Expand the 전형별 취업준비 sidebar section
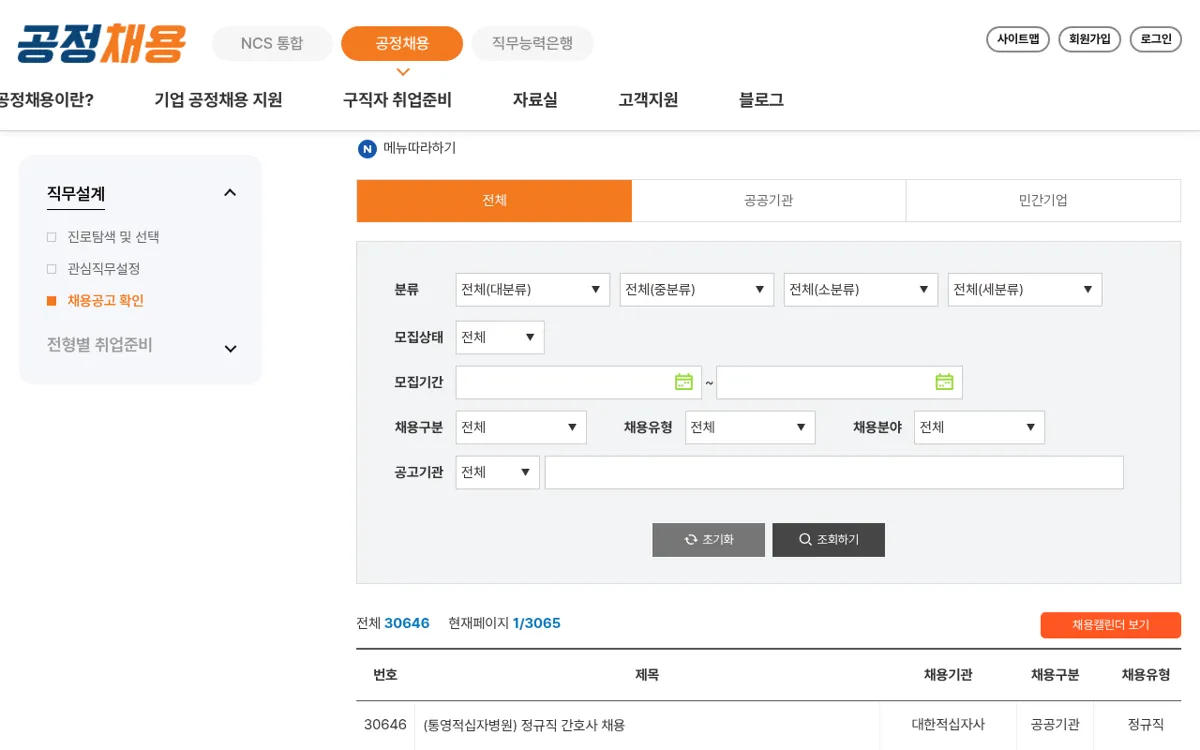The image size is (1200, 750). coord(230,349)
